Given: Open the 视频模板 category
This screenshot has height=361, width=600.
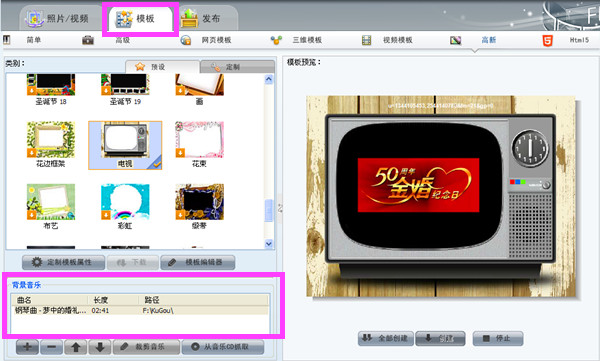Looking at the screenshot, I should coord(398,40).
